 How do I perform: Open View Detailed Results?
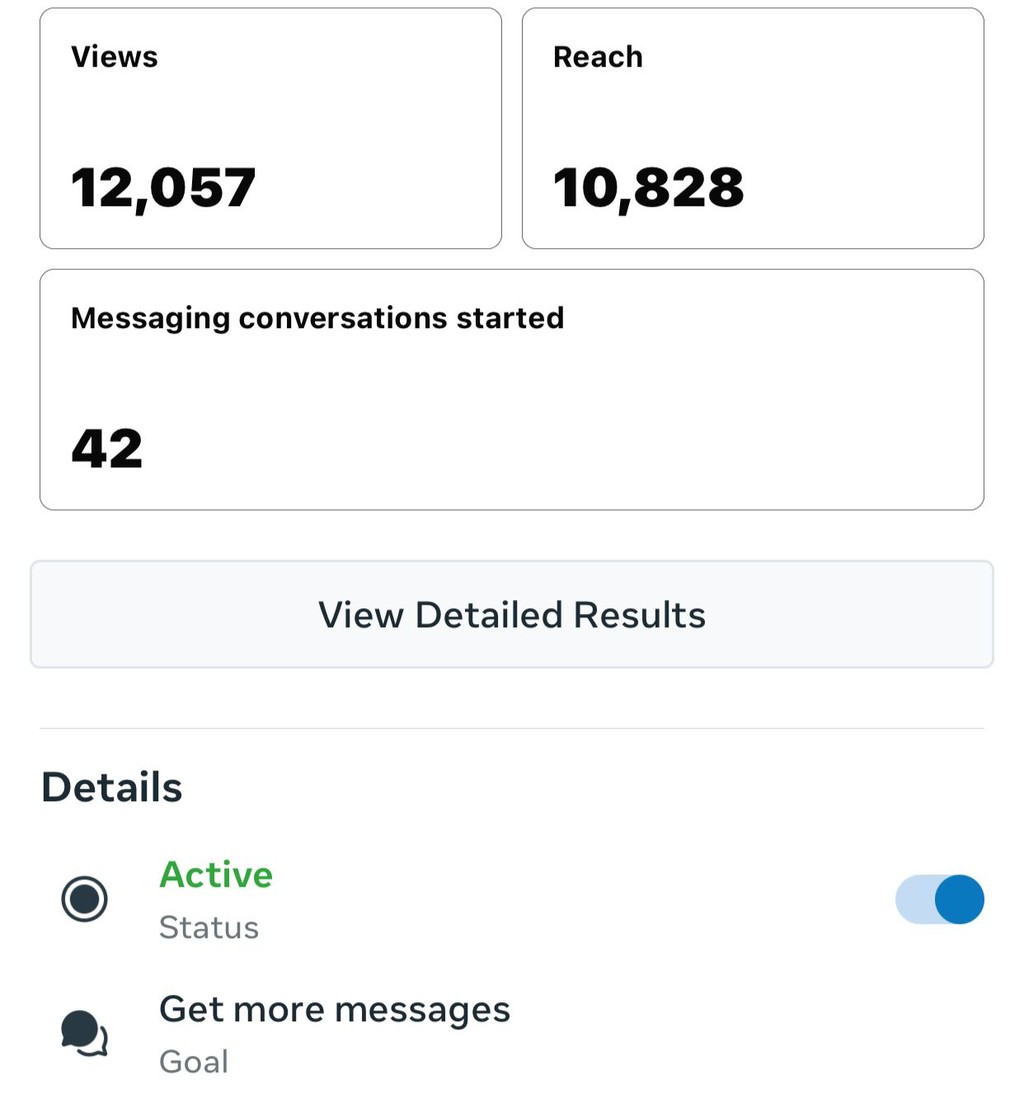pyautogui.click(x=512, y=614)
